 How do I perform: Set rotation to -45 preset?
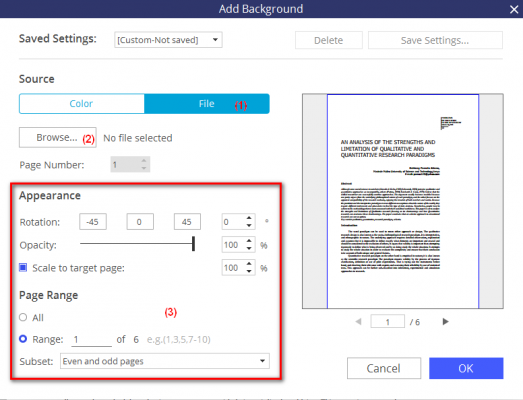pyautogui.click(x=93, y=222)
